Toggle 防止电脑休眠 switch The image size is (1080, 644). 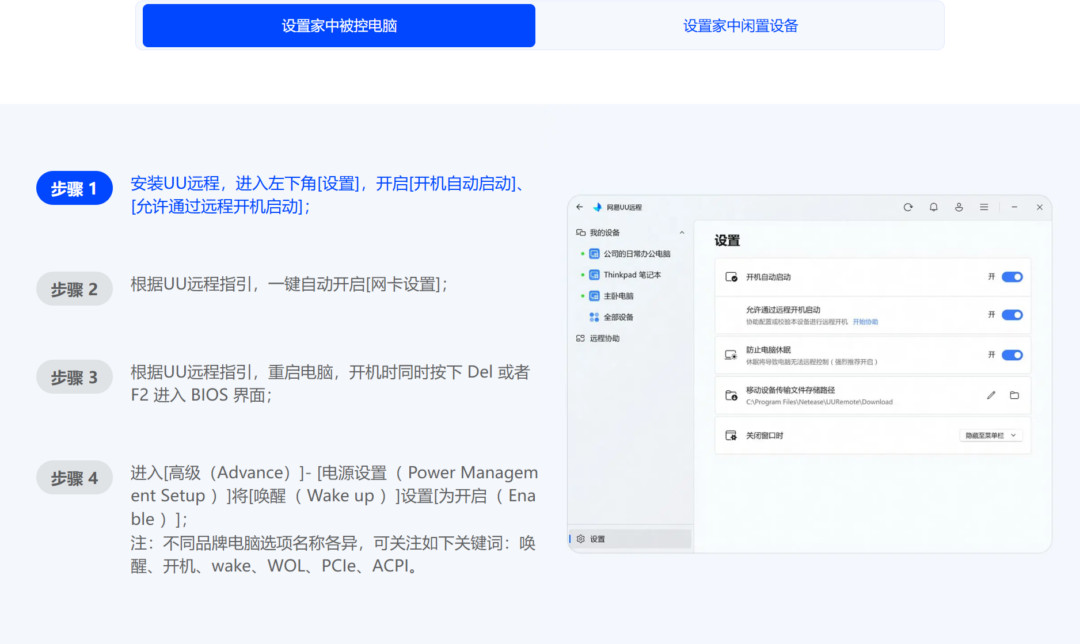1012,355
